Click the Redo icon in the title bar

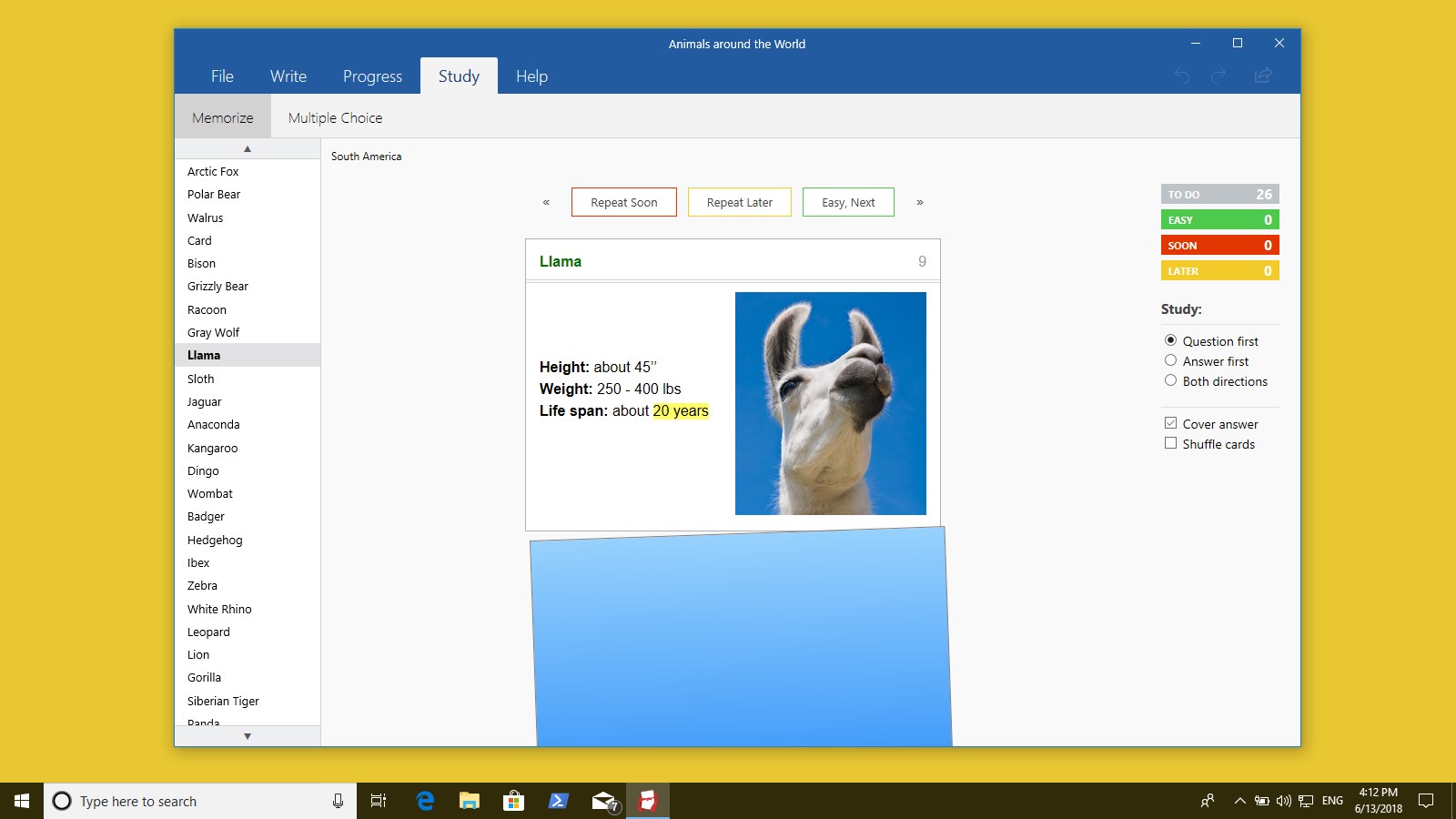click(1218, 76)
